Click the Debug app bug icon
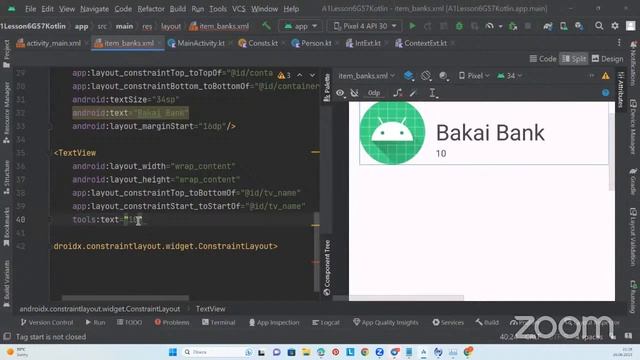 (459, 26)
